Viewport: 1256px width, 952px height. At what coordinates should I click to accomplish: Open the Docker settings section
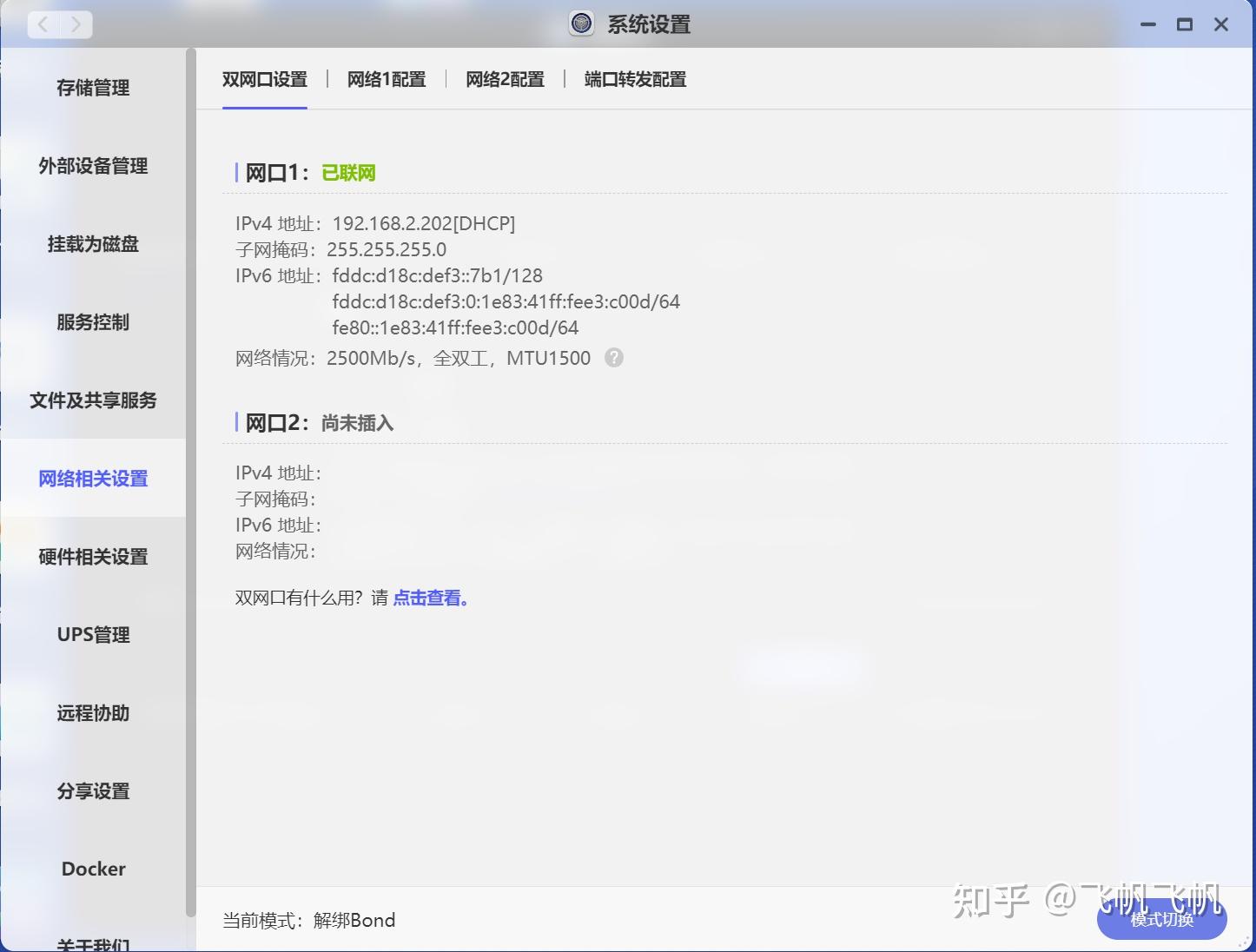pyautogui.click(x=92, y=868)
